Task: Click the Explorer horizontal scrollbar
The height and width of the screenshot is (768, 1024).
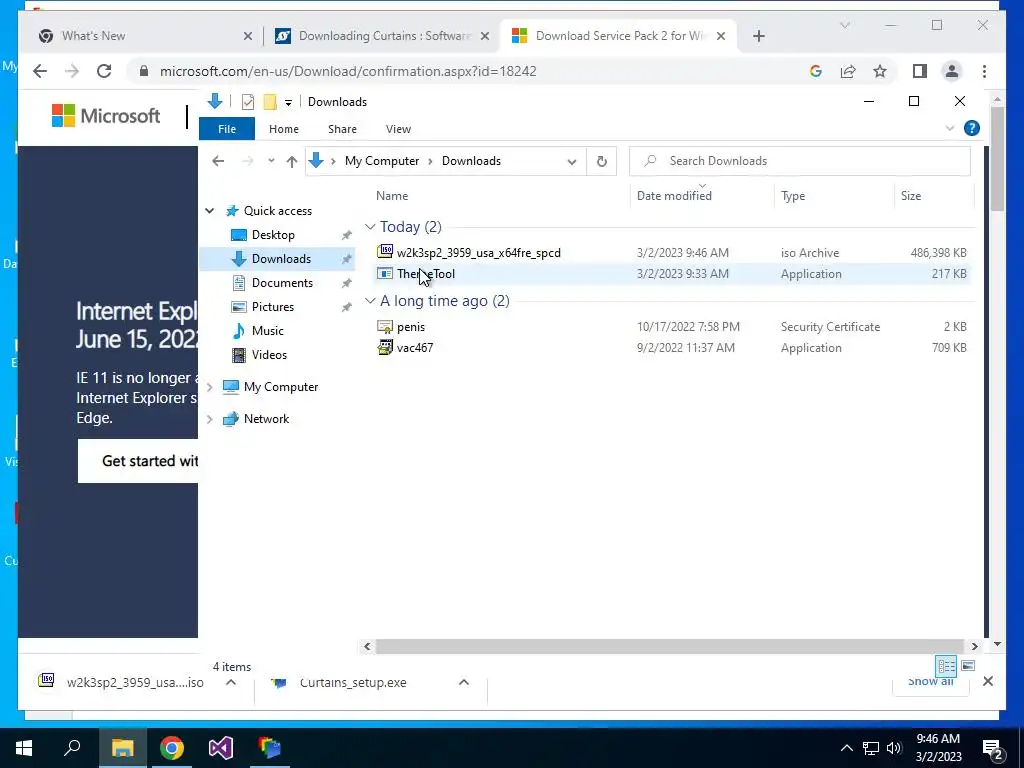Action: point(669,647)
